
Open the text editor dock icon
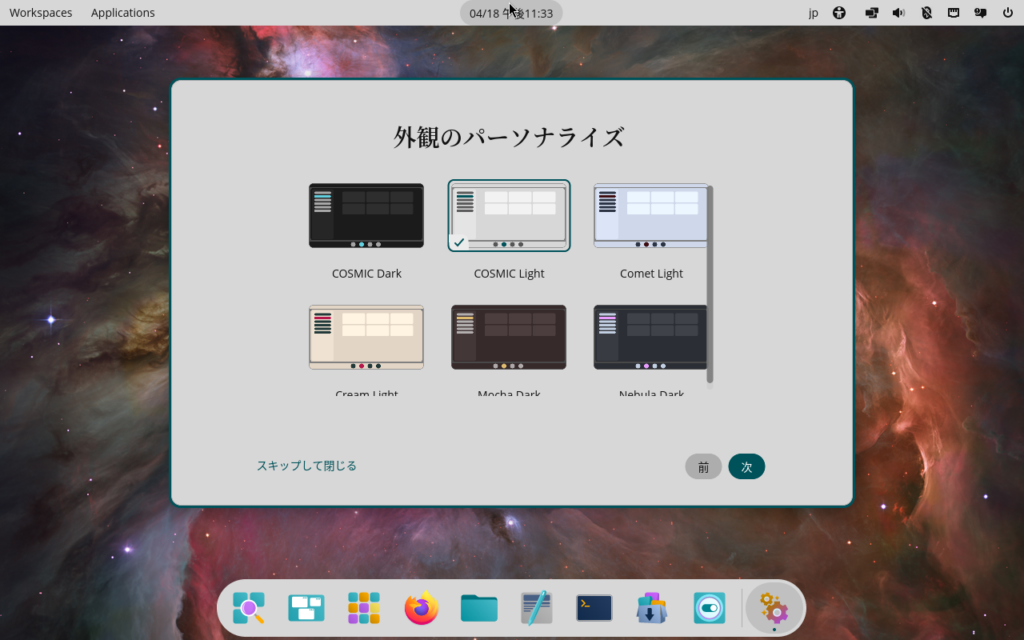point(536,607)
